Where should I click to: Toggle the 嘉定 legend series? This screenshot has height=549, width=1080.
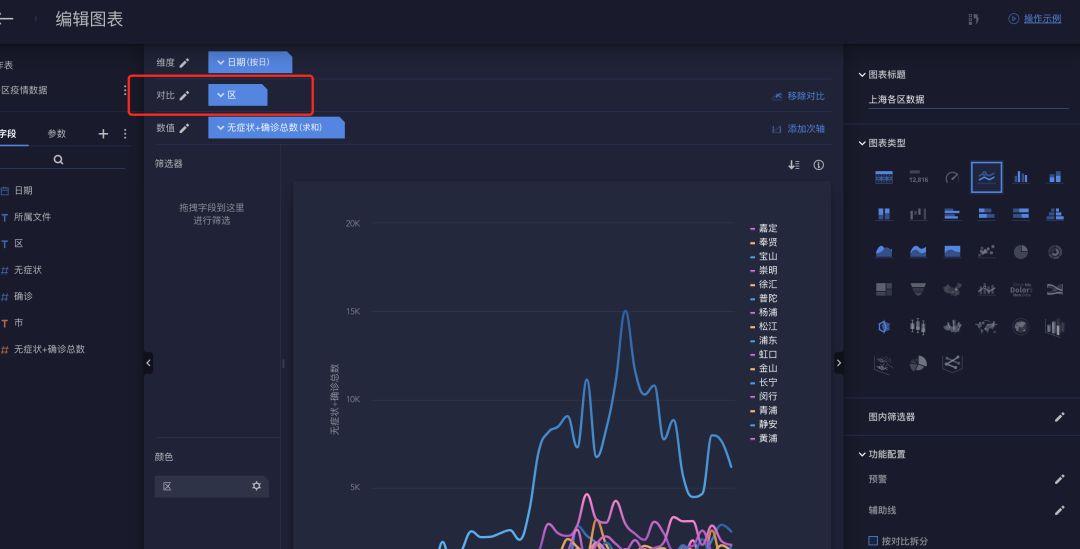point(764,228)
